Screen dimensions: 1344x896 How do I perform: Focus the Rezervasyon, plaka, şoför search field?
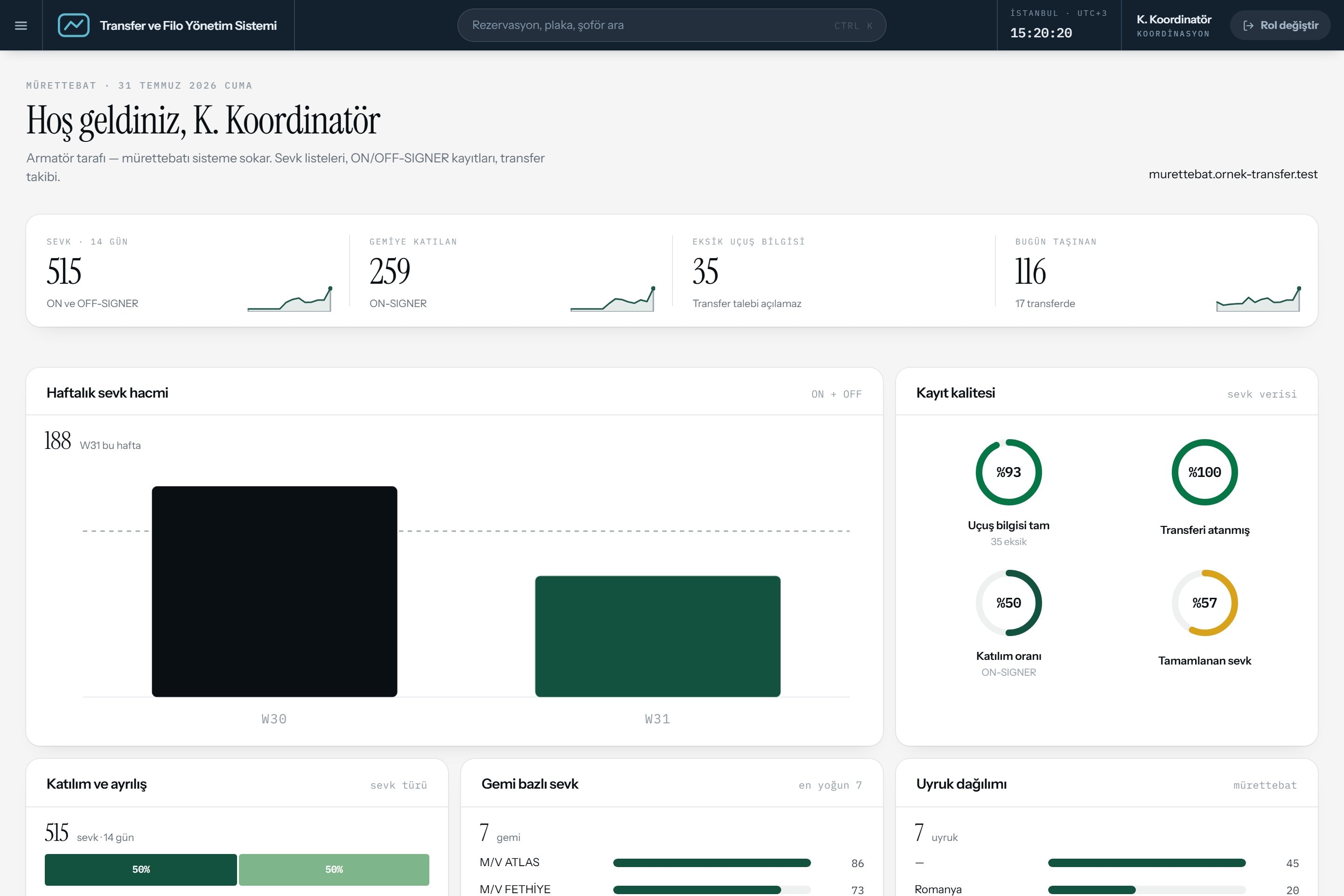tap(672, 25)
